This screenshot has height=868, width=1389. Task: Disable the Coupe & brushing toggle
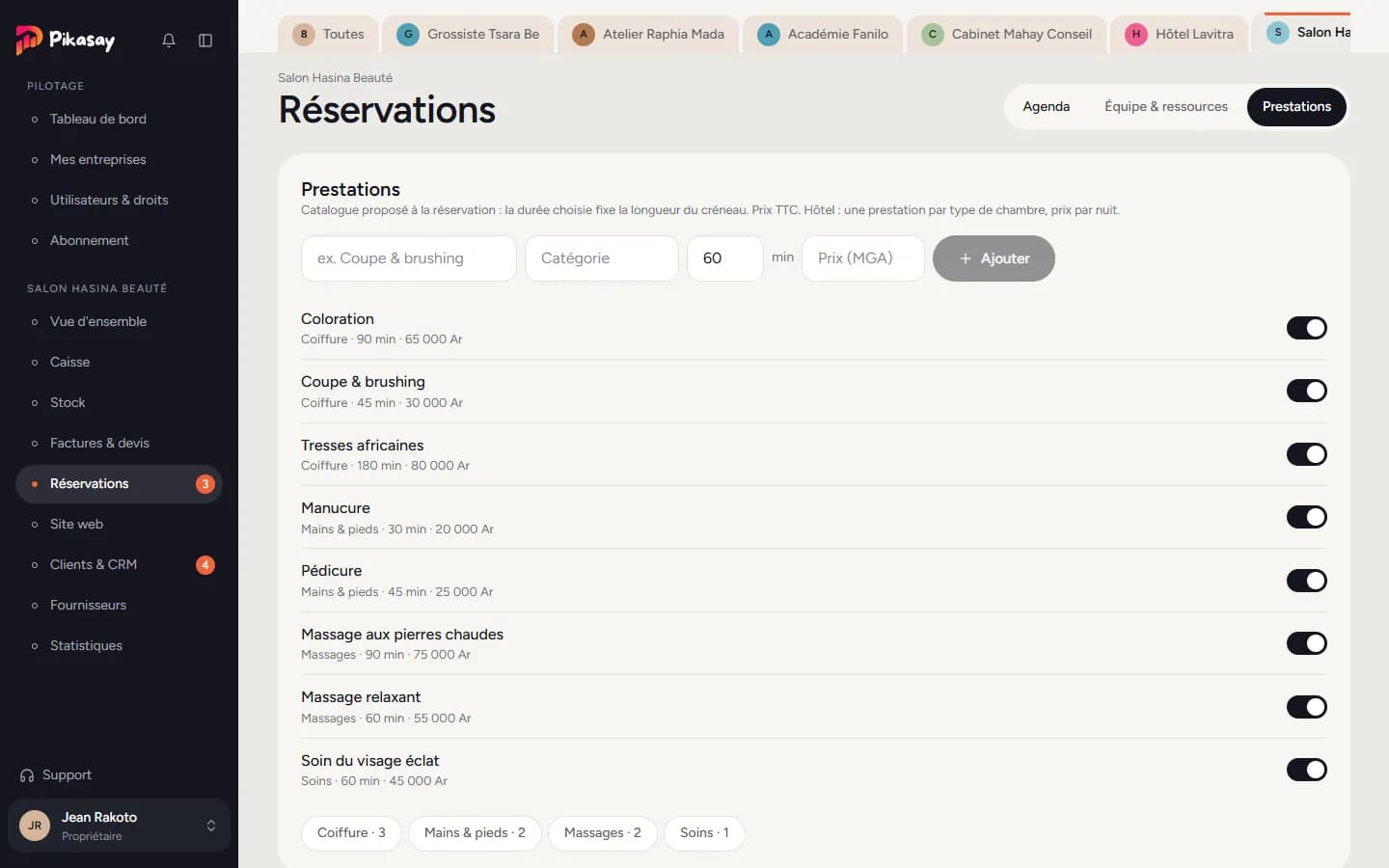pyautogui.click(x=1307, y=391)
